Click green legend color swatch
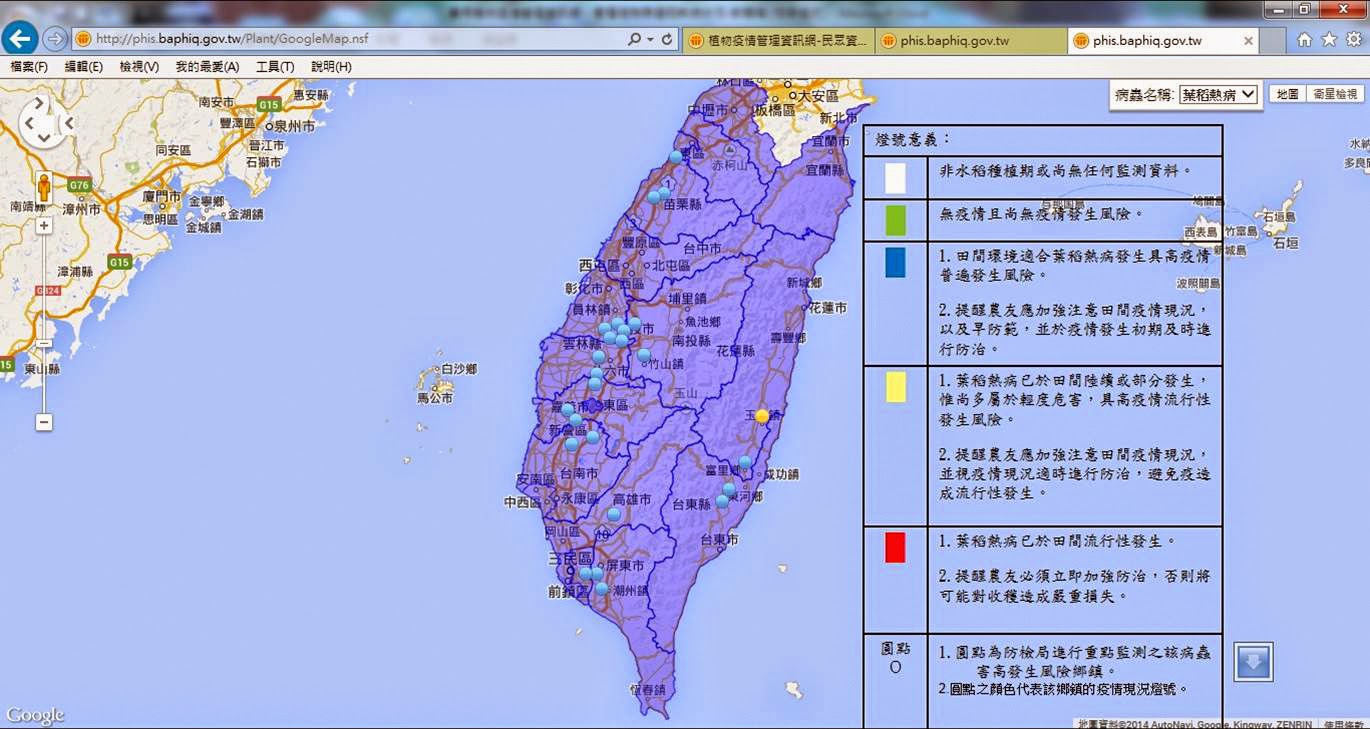This screenshot has width=1370, height=729. coord(895,220)
